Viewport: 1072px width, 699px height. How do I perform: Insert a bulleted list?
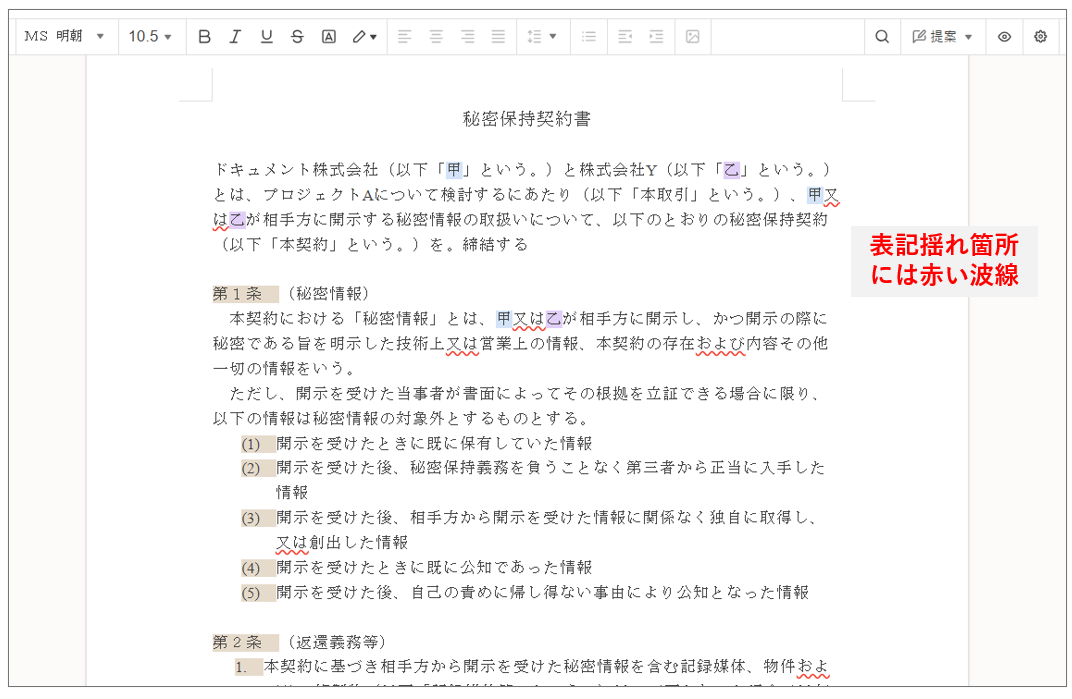[x=589, y=37]
